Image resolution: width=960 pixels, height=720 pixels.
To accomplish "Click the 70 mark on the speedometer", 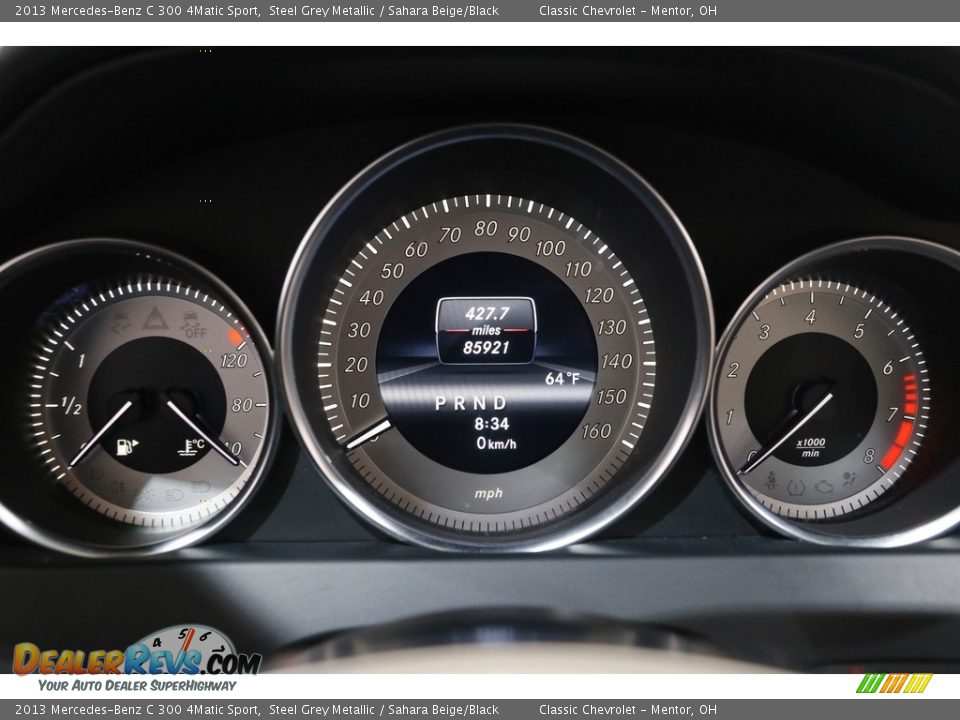I will (449, 234).
